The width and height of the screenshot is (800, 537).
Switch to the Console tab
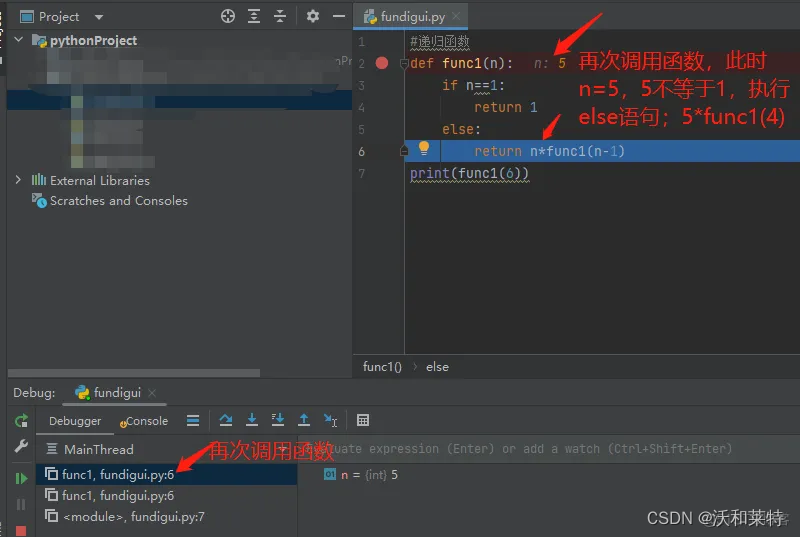coord(144,421)
